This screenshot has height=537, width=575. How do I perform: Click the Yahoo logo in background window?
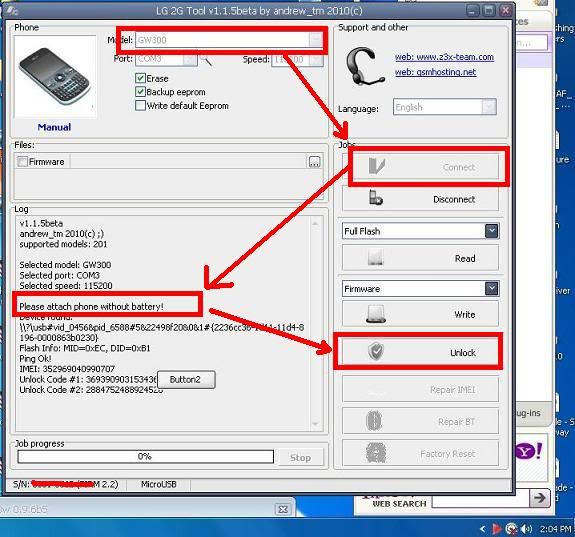(528, 451)
